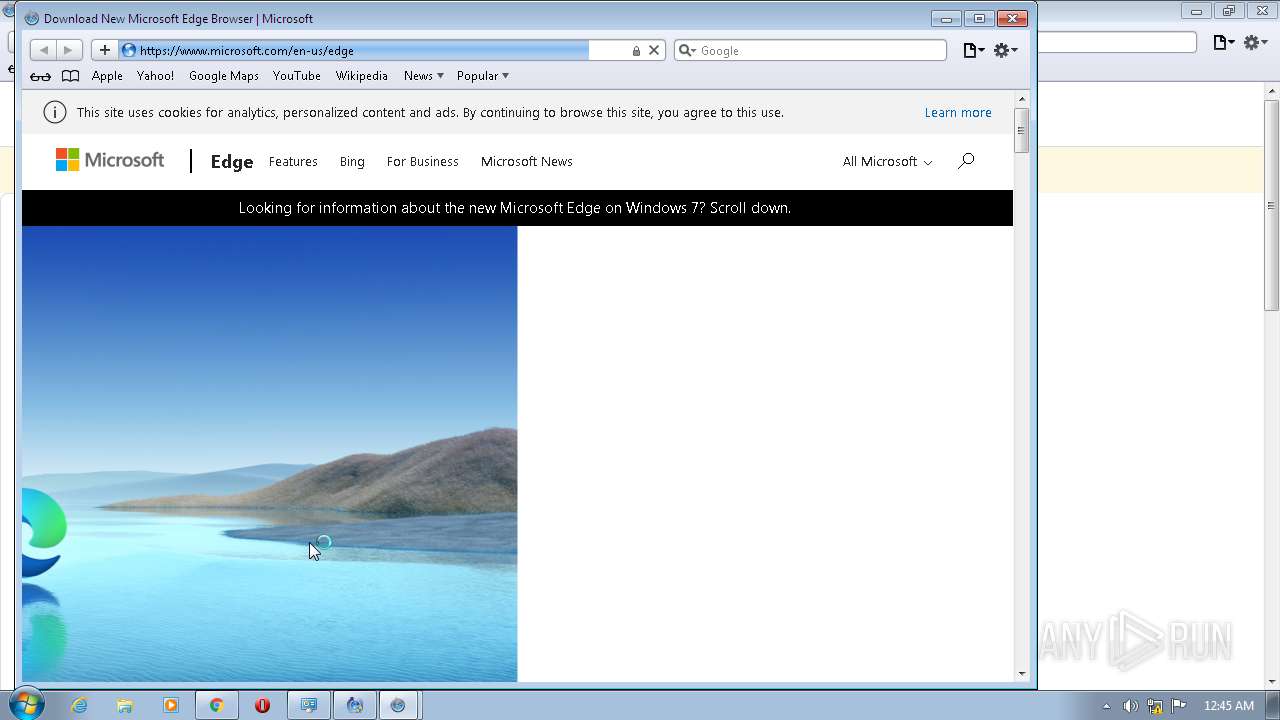Stop loading with the X in address bar
The width and height of the screenshot is (1280, 720).
click(x=654, y=50)
